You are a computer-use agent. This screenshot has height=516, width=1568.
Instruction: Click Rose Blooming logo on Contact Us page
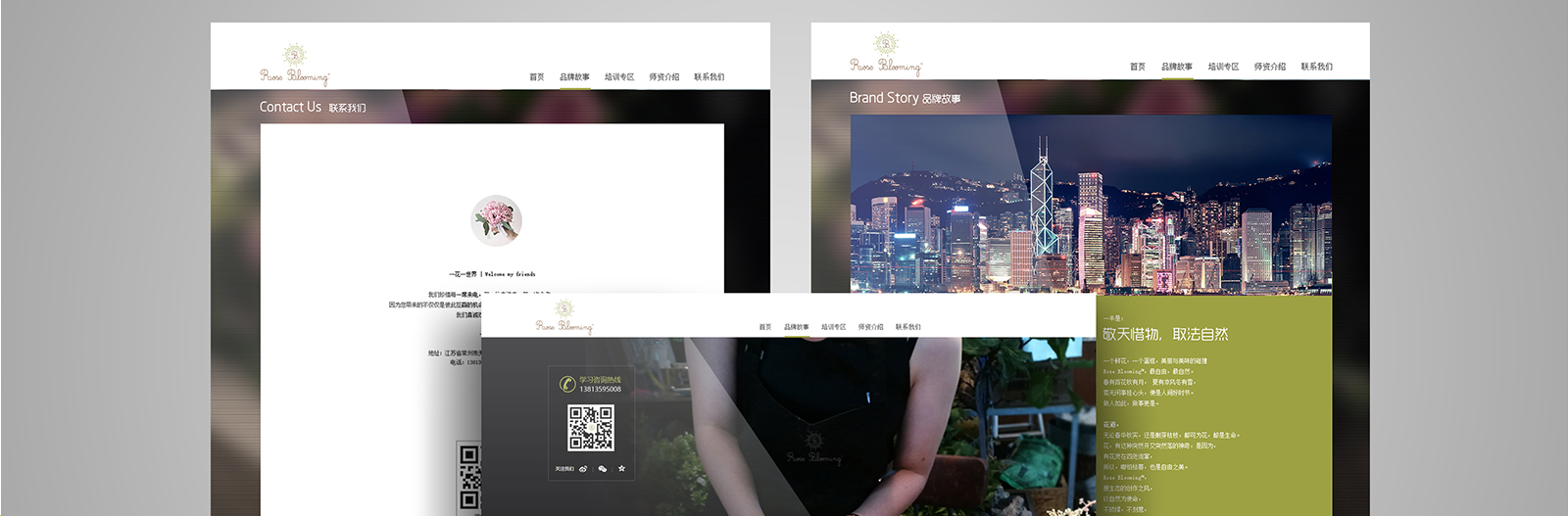[x=294, y=65]
